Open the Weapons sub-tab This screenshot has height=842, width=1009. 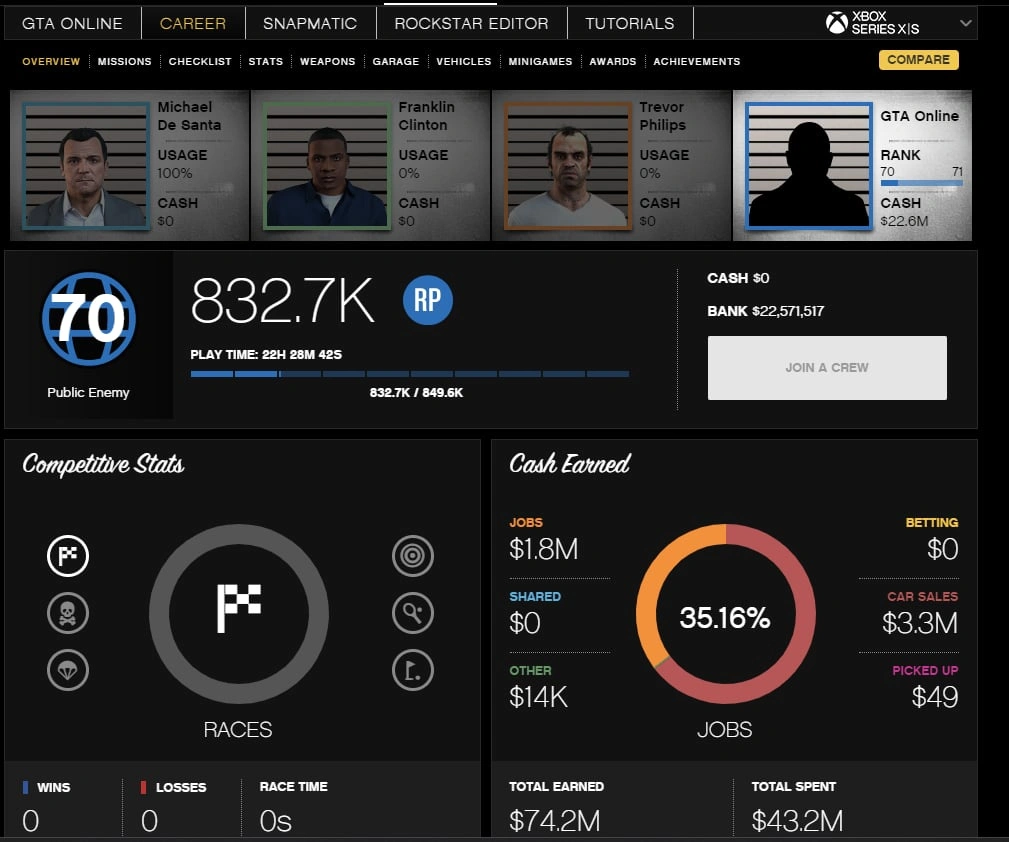pyautogui.click(x=327, y=61)
